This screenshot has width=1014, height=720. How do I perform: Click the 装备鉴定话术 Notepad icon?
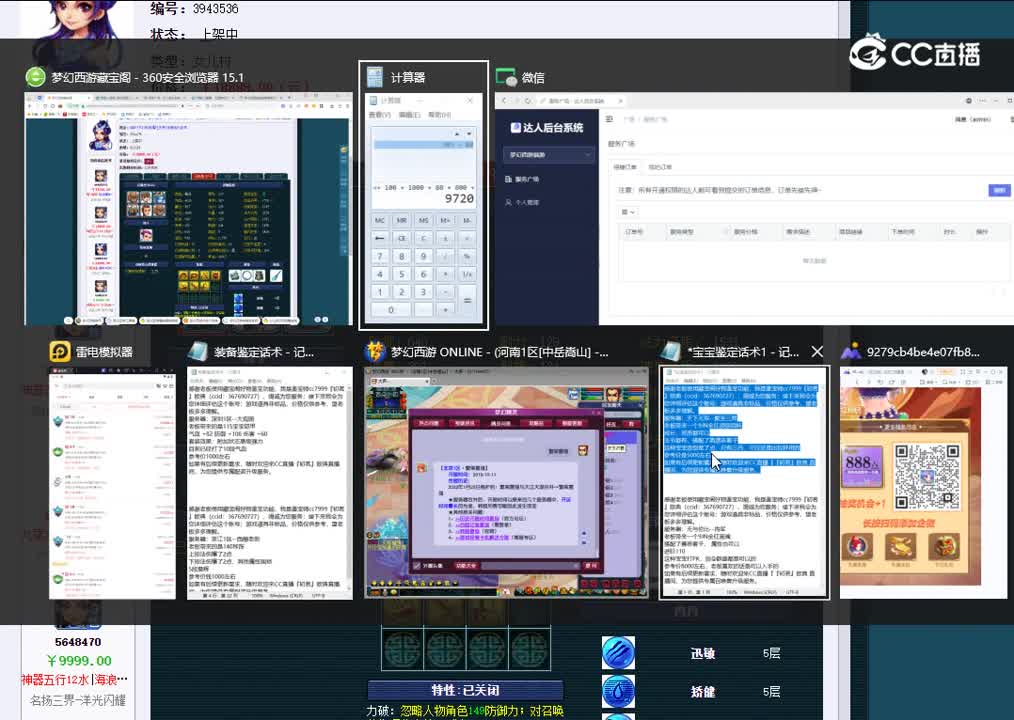click(197, 351)
